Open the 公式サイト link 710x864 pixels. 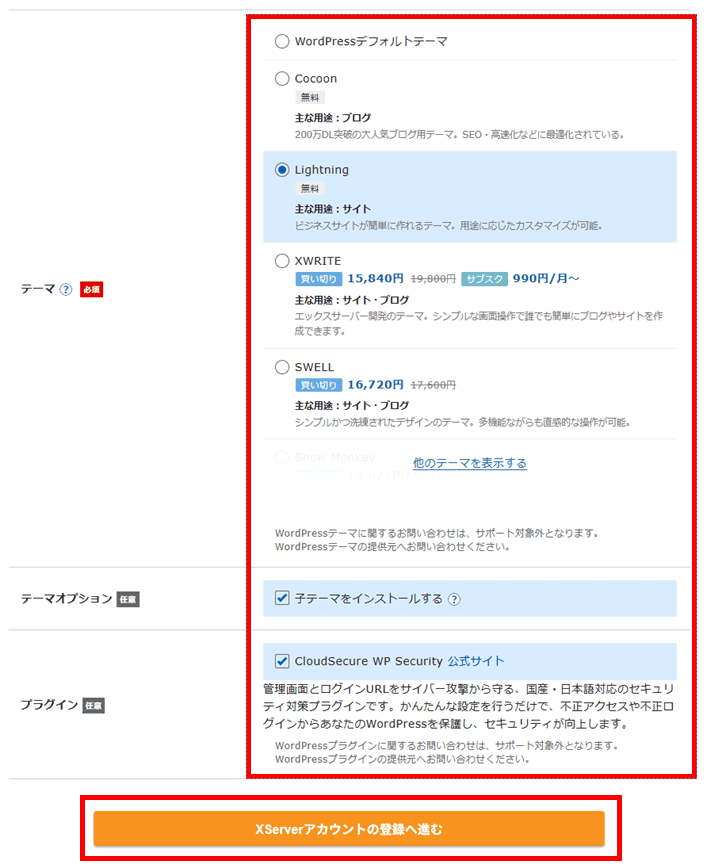click(476, 661)
